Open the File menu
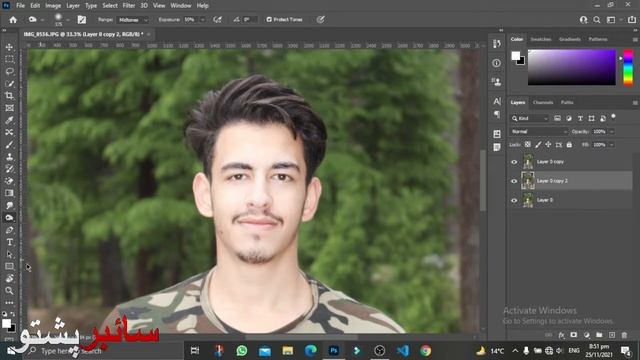This screenshot has width=640, height=360. click(x=20, y=6)
